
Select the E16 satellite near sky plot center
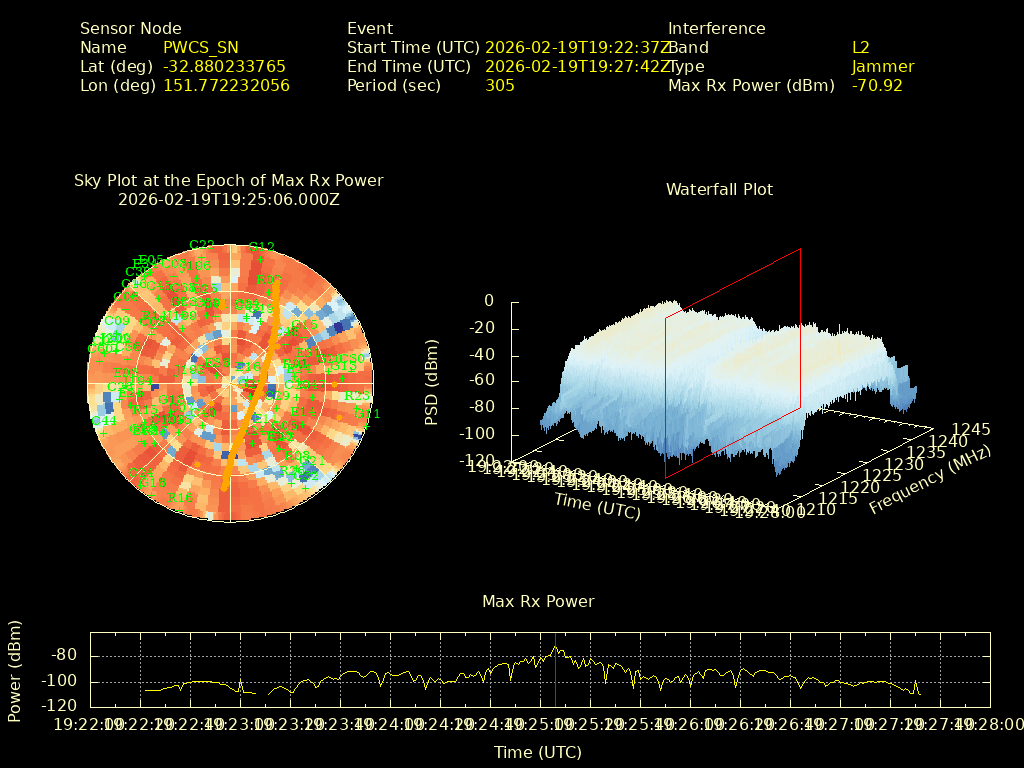(248, 367)
